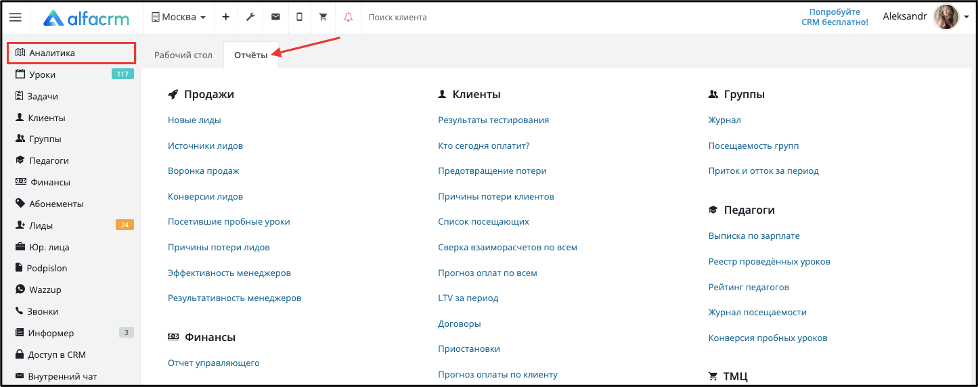Click the envelope mail icon
Screen dimensions: 979x387
[x=275, y=17]
